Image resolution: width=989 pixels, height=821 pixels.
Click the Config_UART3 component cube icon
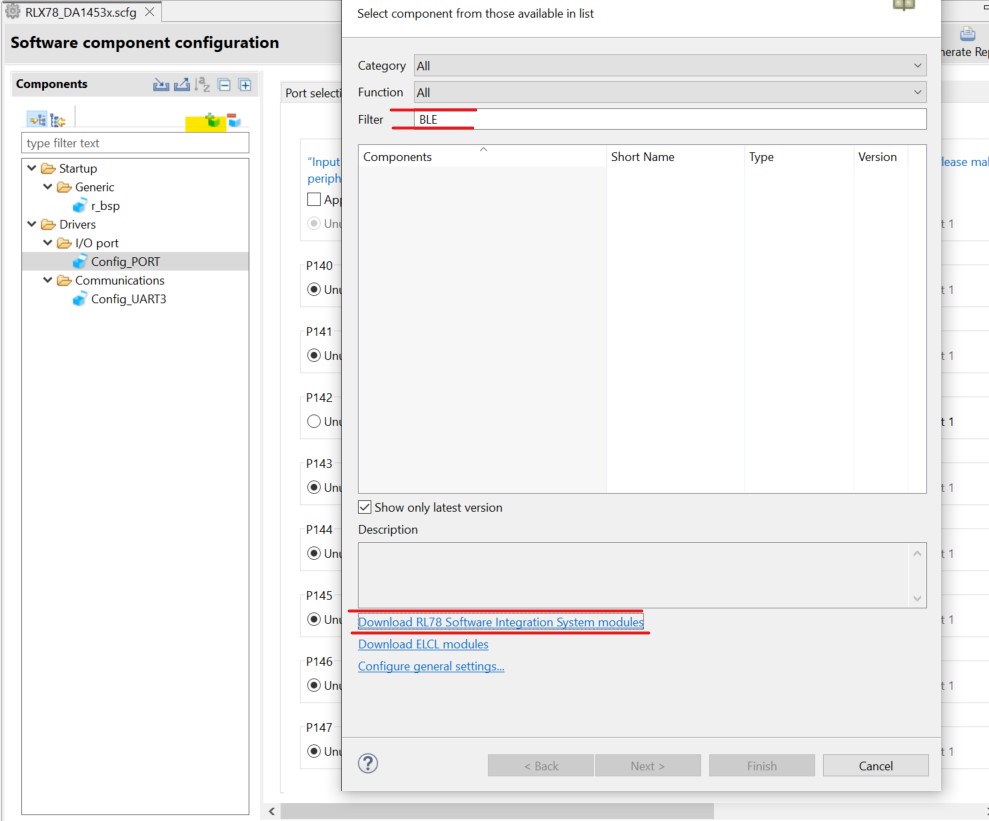click(79, 299)
